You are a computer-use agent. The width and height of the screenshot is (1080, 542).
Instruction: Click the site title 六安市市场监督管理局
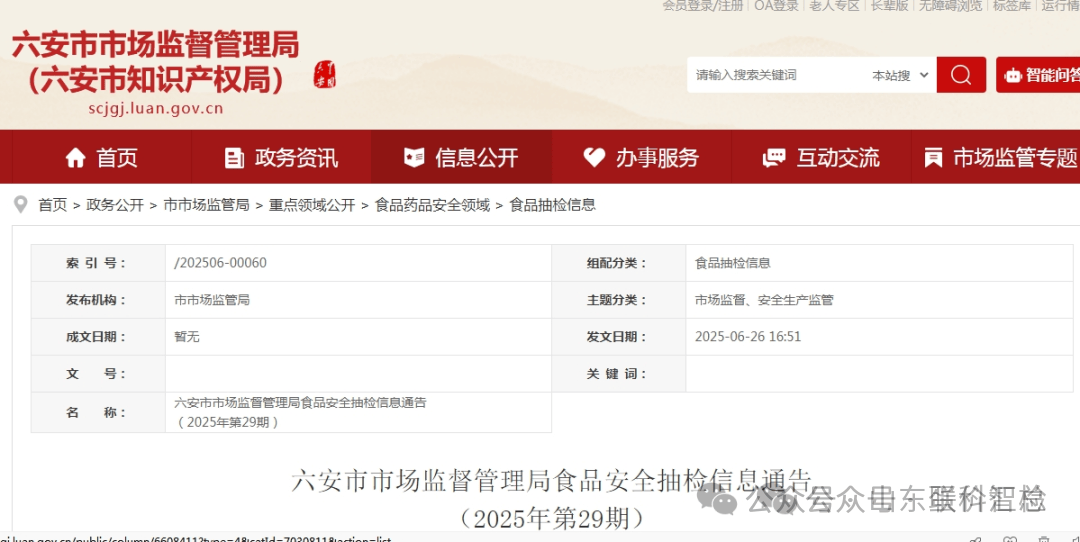(x=156, y=45)
